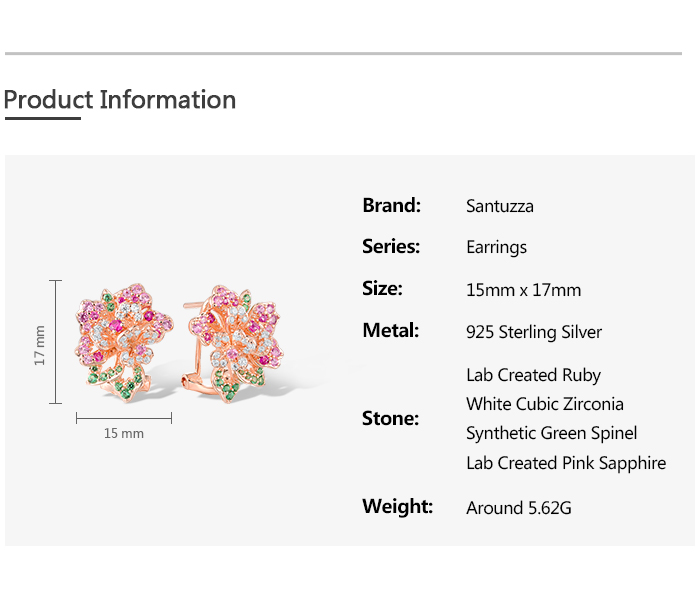This screenshot has height=596, width=700.
Task: Click the Series label
Action: [390, 247]
